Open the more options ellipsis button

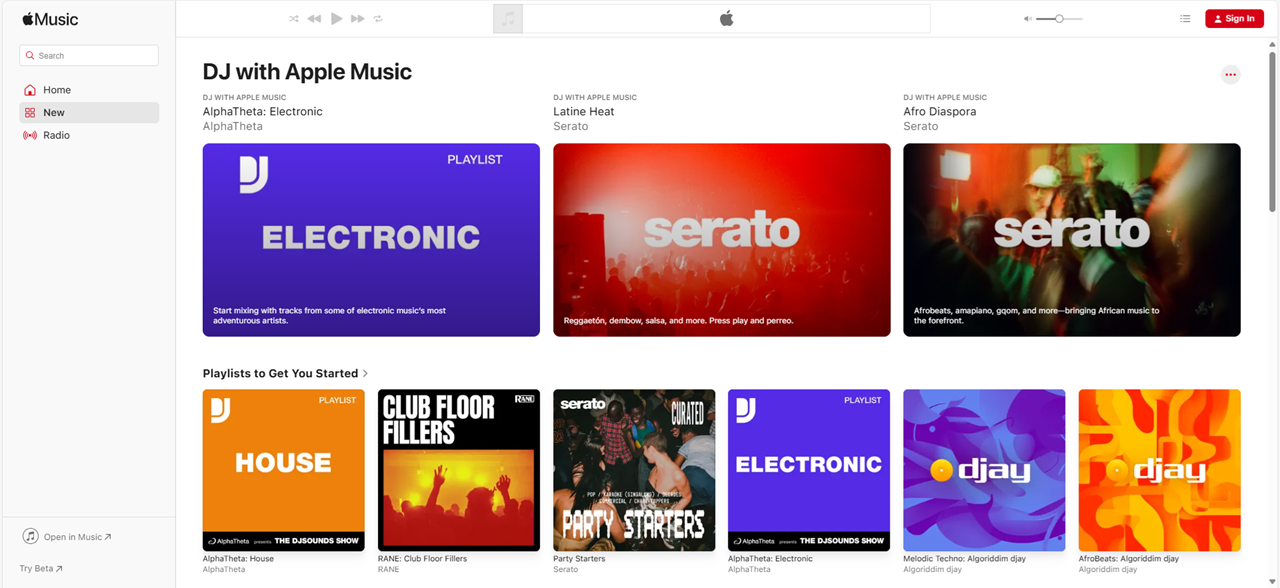pos(1230,74)
